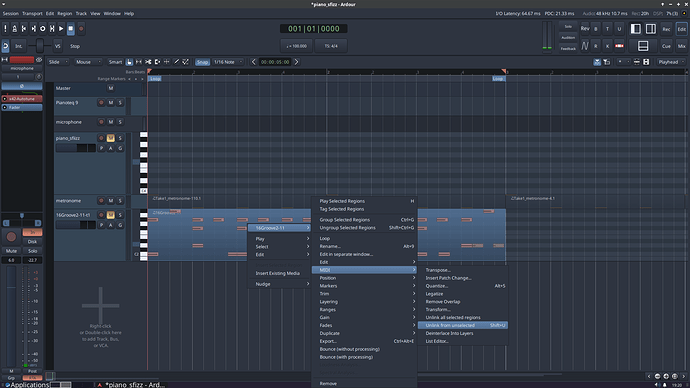Expand the Nudge submenu
The image size is (690, 388).
(x=279, y=284)
